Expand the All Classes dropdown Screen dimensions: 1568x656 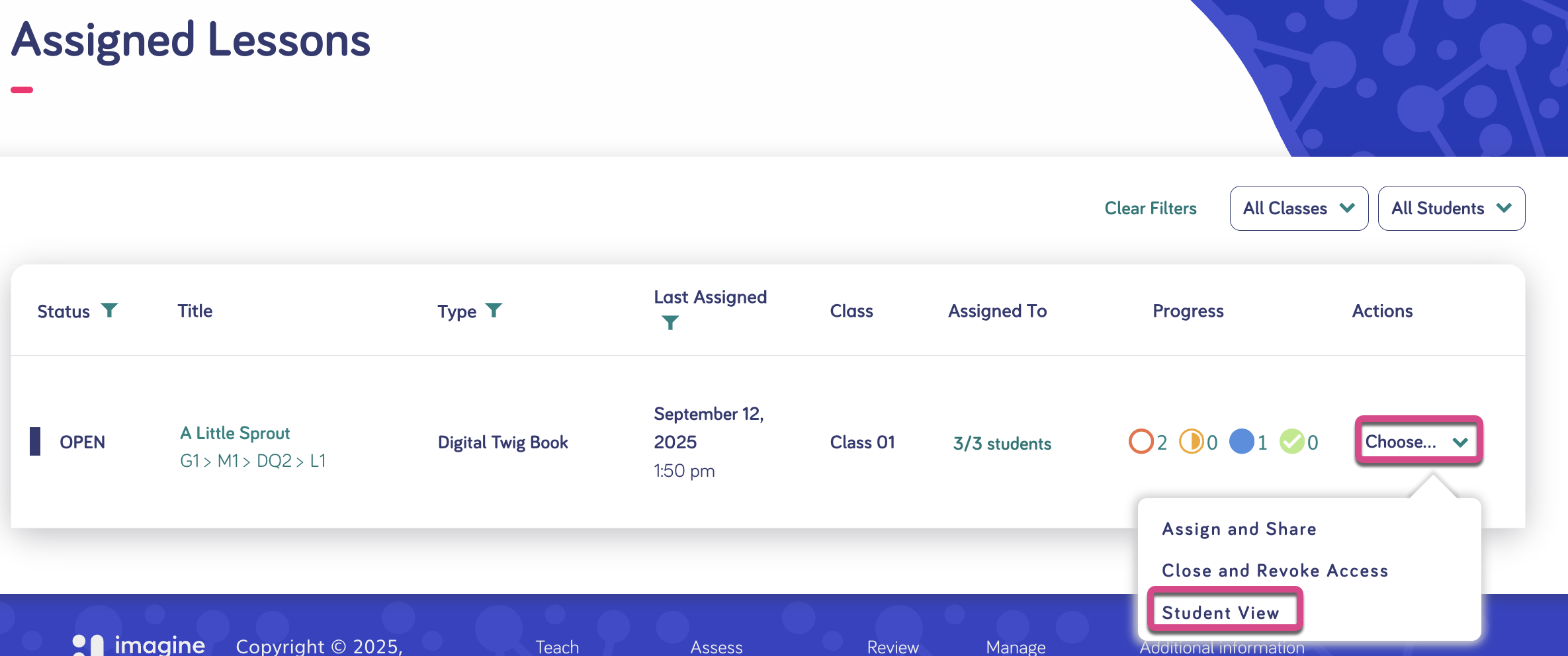point(1299,208)
